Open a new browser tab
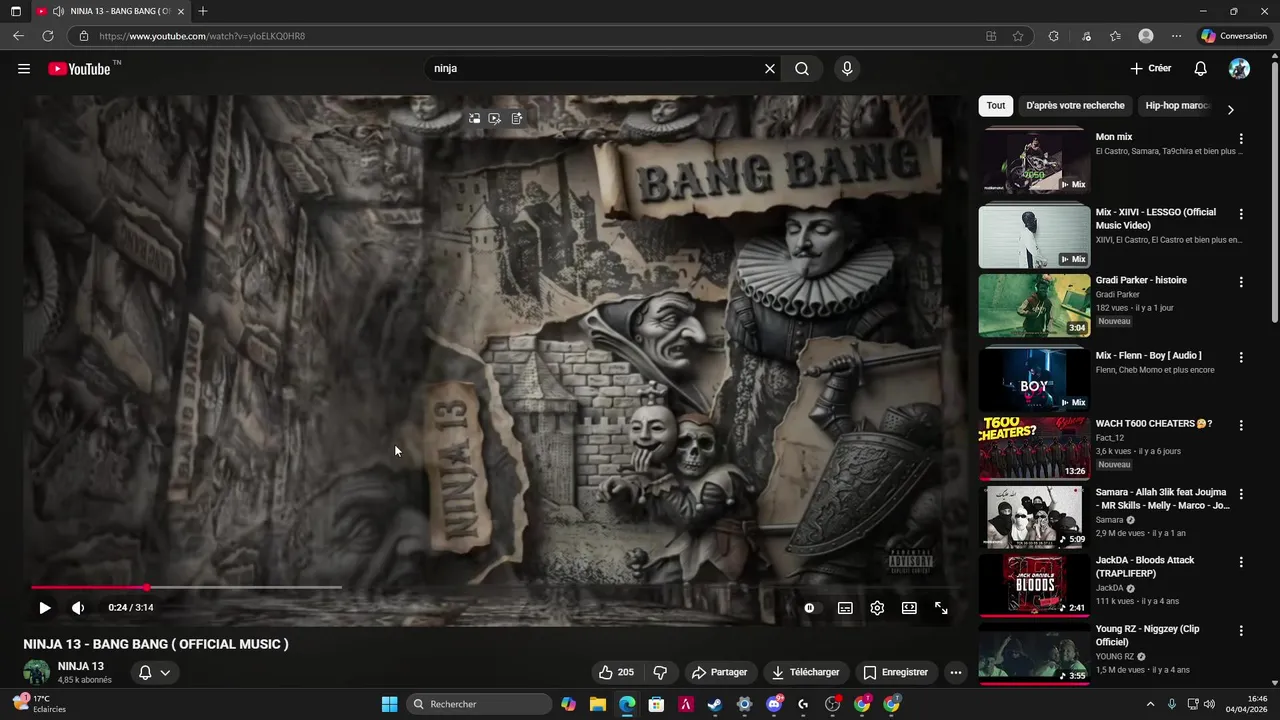This screenshot has height=720, width=1280. tap(203, 11)
